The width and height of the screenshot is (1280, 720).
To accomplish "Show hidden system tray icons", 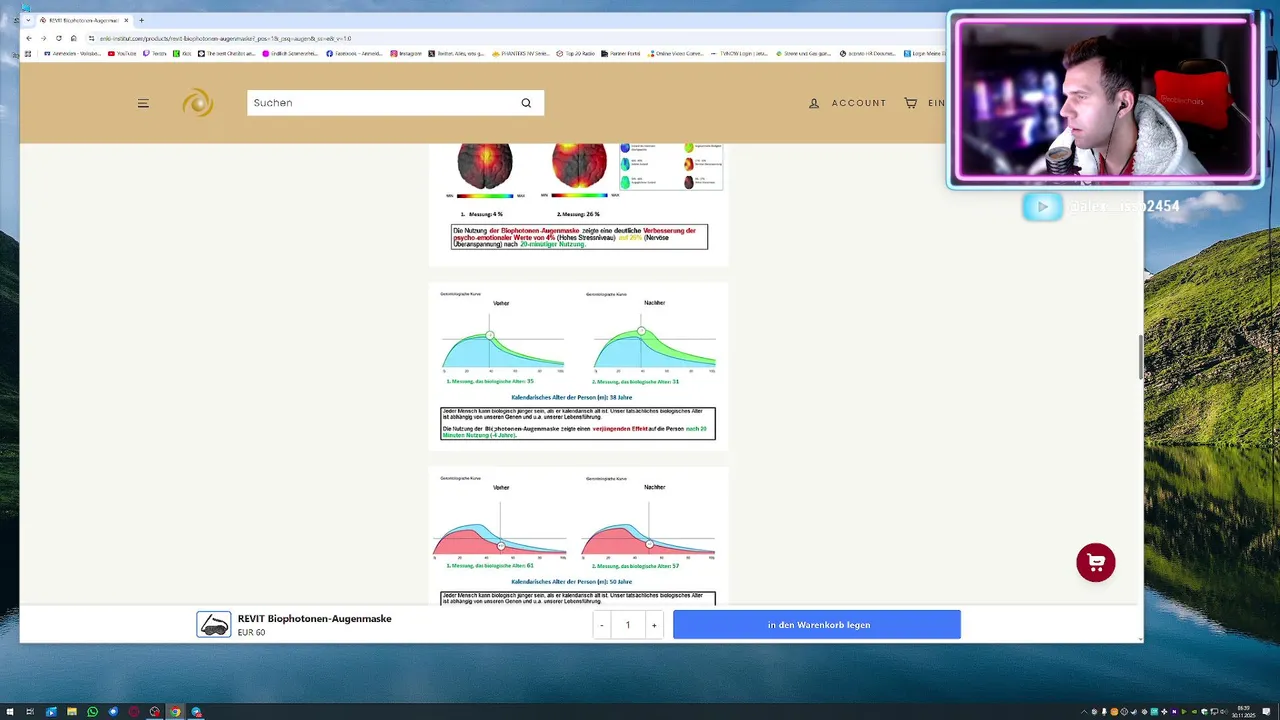I will pos(1084,712).
